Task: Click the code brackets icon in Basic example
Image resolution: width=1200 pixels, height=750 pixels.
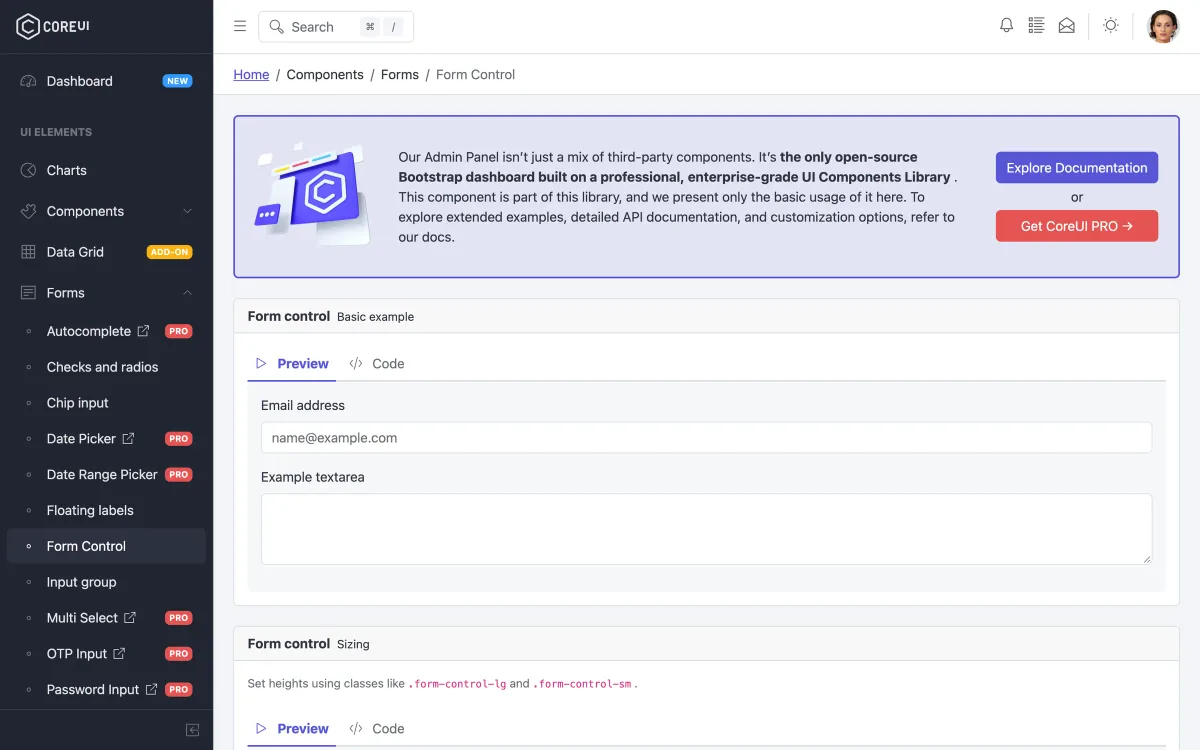Action: pos(356,363)
